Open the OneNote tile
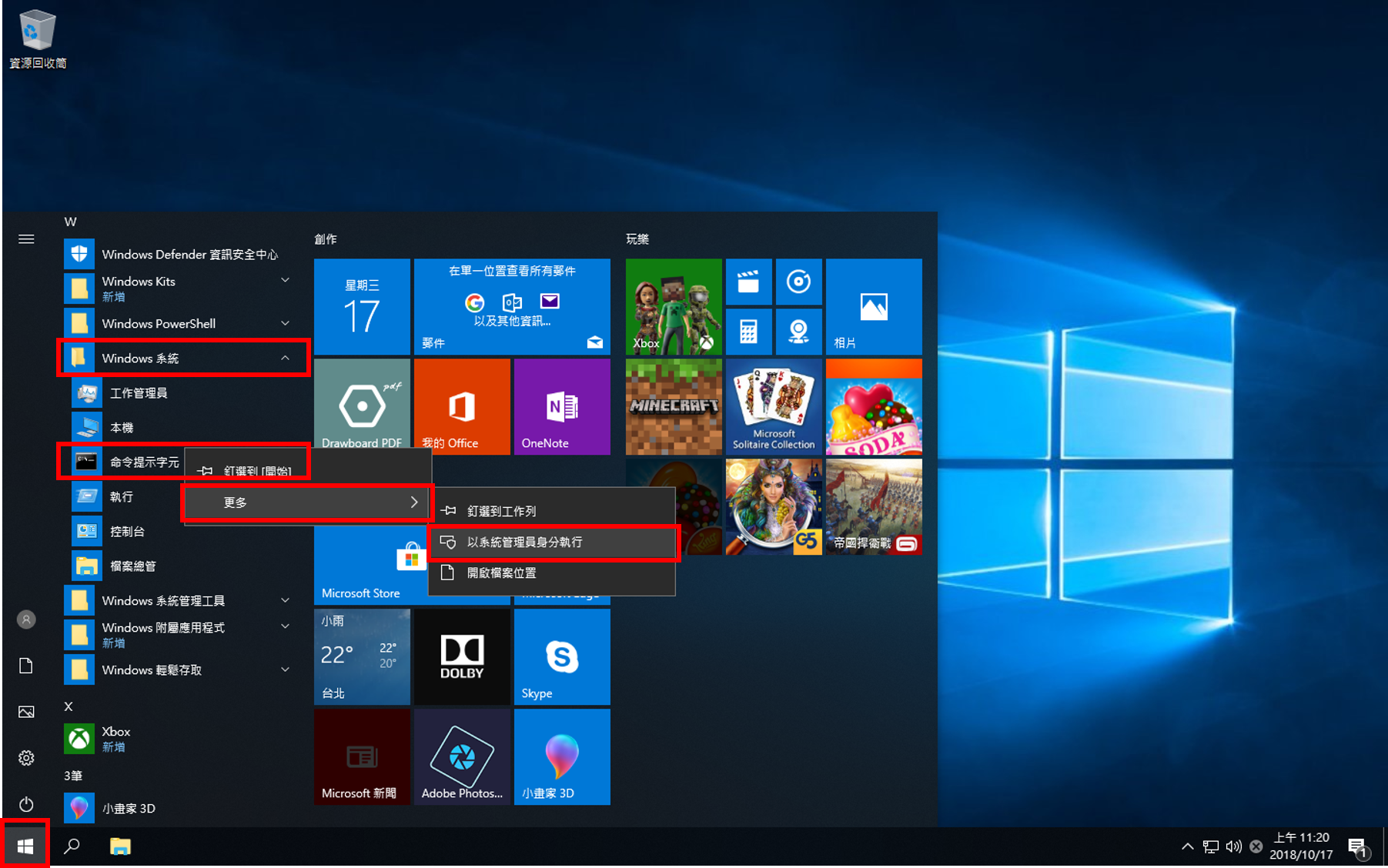Viewport: 1388px width, 868px height. coord(562,407)
